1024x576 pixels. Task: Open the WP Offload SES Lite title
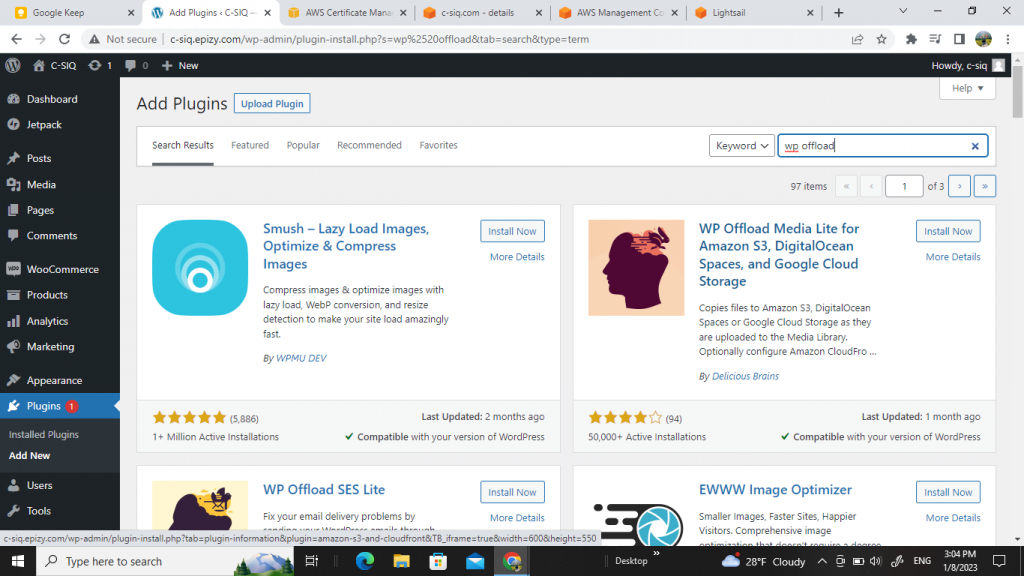click(x=324, y=490)
